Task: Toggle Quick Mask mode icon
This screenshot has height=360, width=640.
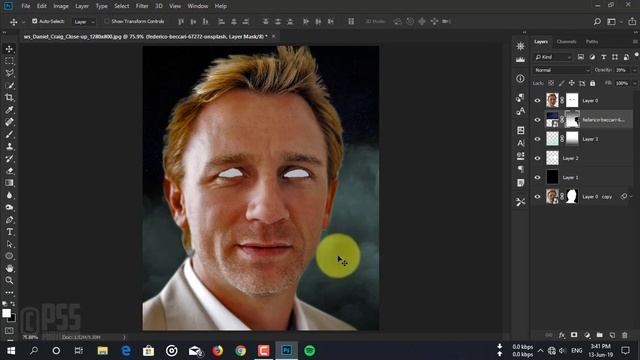Action: click(9, 330)
